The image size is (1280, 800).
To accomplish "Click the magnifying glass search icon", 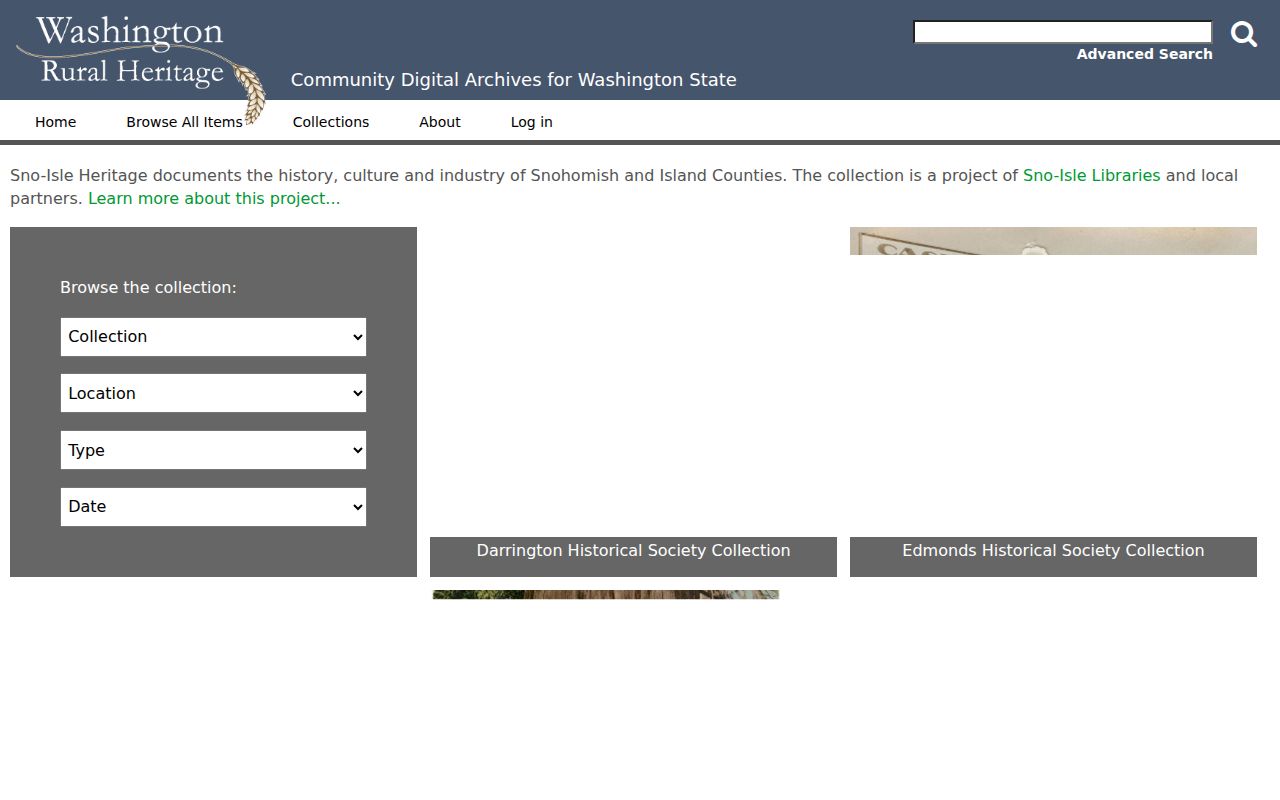I will point(1244,34).
